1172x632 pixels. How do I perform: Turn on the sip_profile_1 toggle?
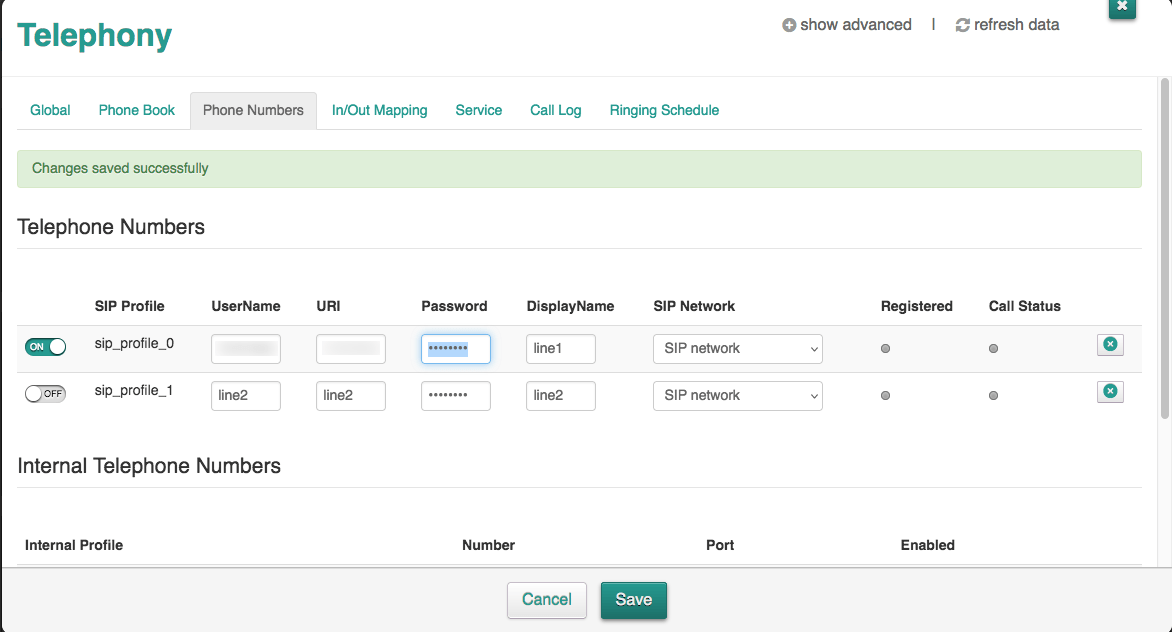coord(46,394)
